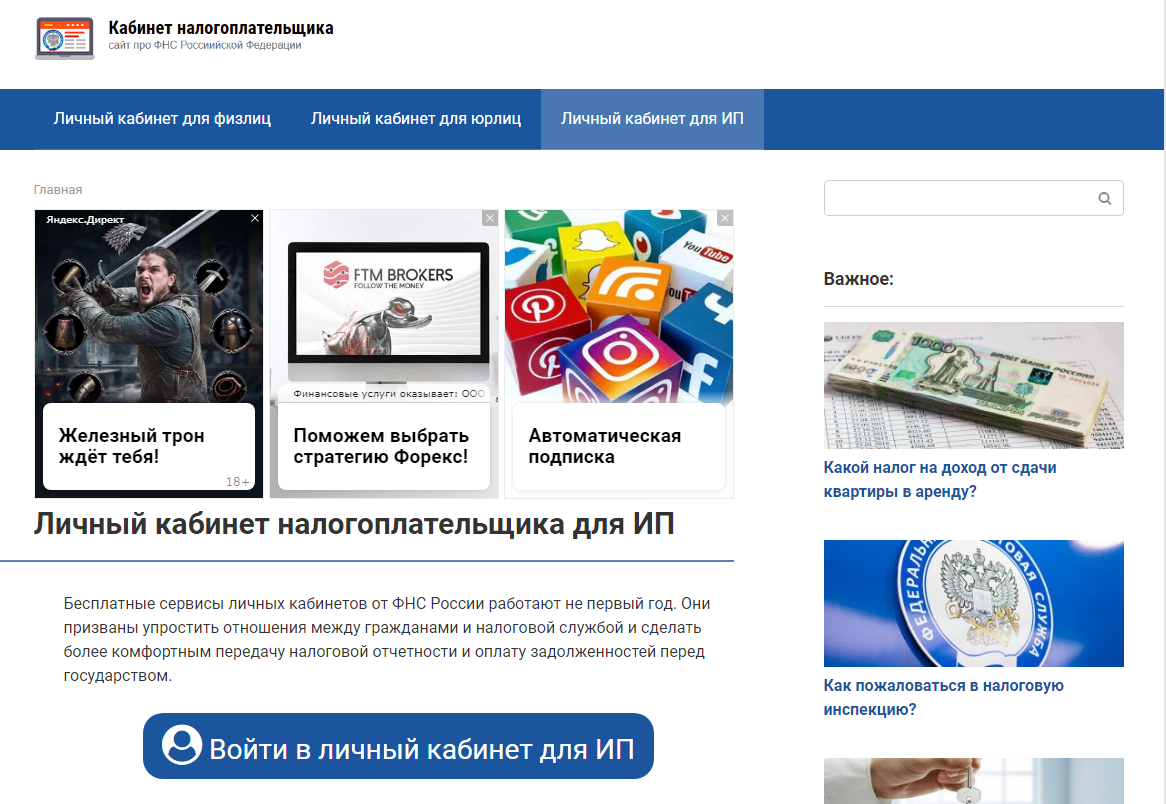The width and height of the screenshot is (1166, 804).
Task: Click the ФНС emblem image thumbnail
Action: (972, 603)
